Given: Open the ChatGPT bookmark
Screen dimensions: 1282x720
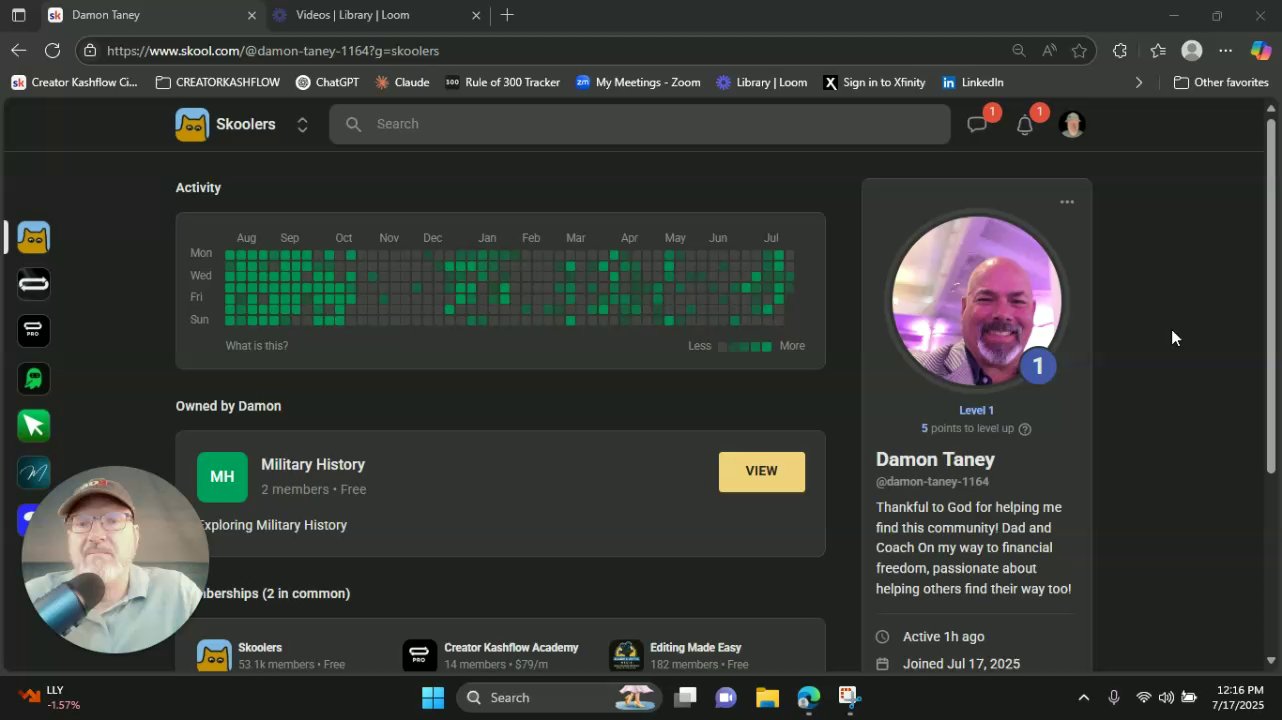Looking at the screenshot, I should tap(327, 82).
